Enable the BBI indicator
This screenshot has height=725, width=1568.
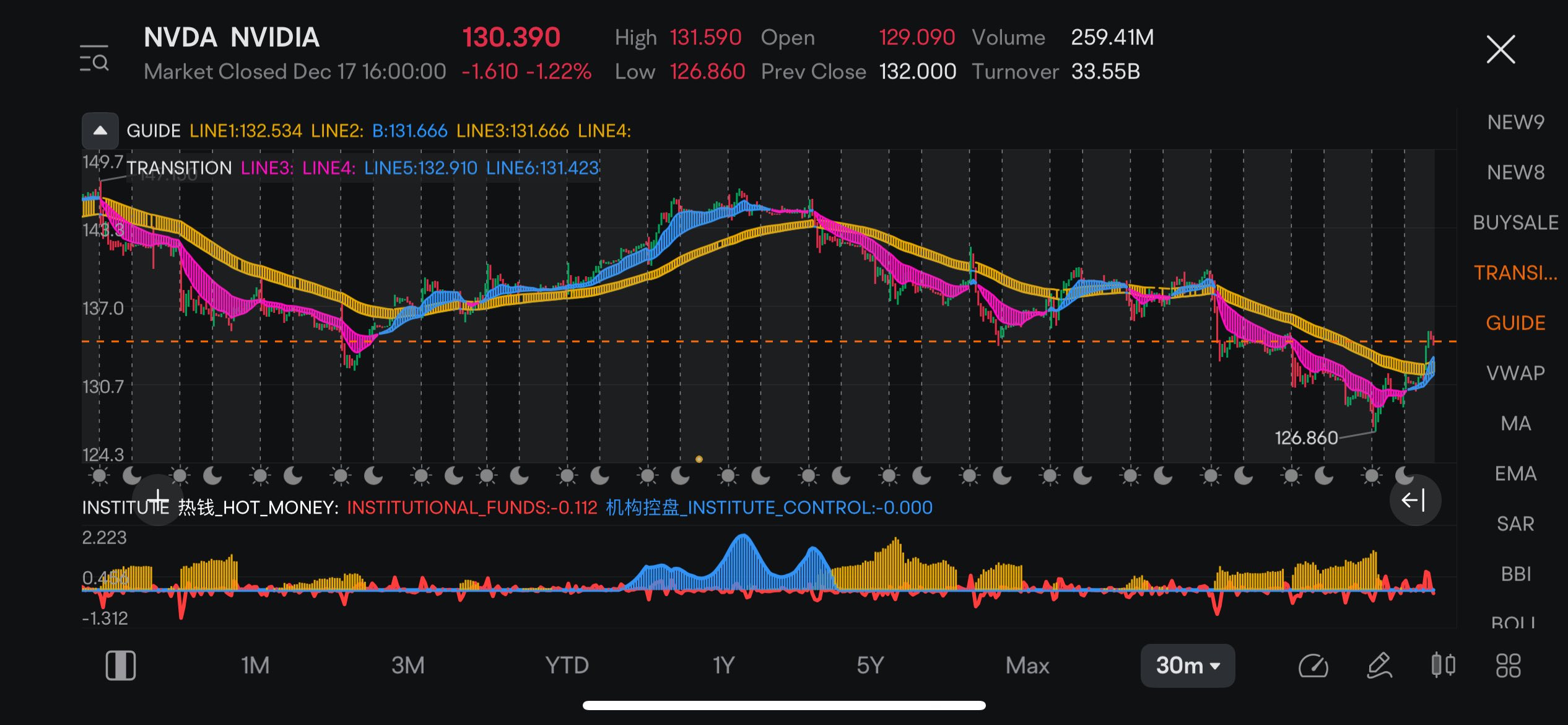click(x=1515, y=574)
